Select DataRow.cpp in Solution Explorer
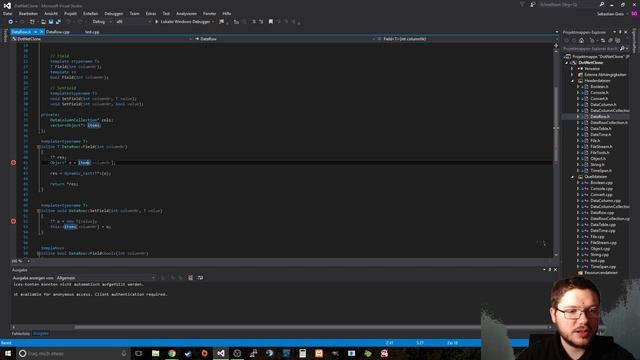The width and height of the screenshot is (640, 360). tap(602, 213)
